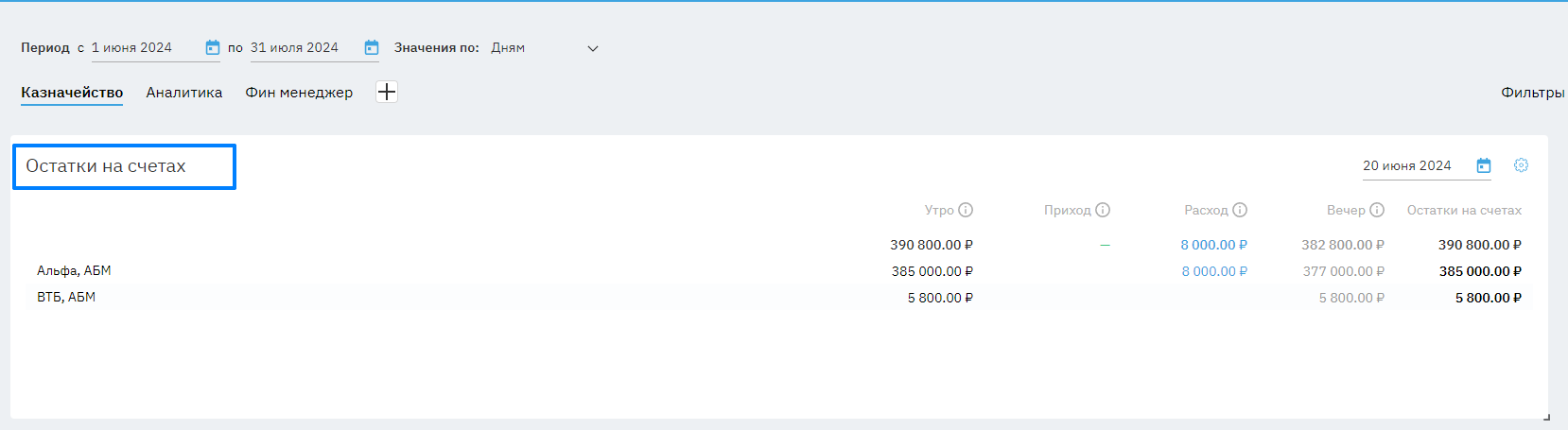1568x430 pixels.
Task: Show info about the Вечер column
Action: [1377, 210]
